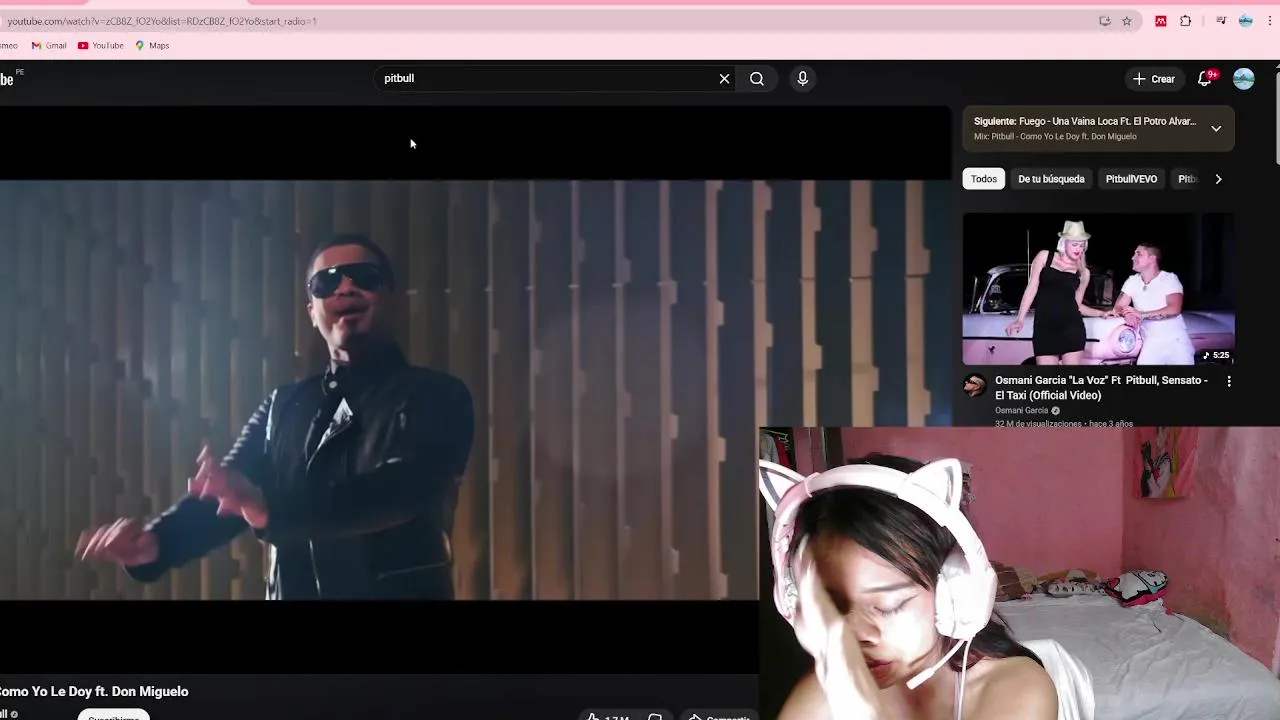Select the PitbullVEVO filter chip
1280x720 pixels.
click(x=1131, y=179)
